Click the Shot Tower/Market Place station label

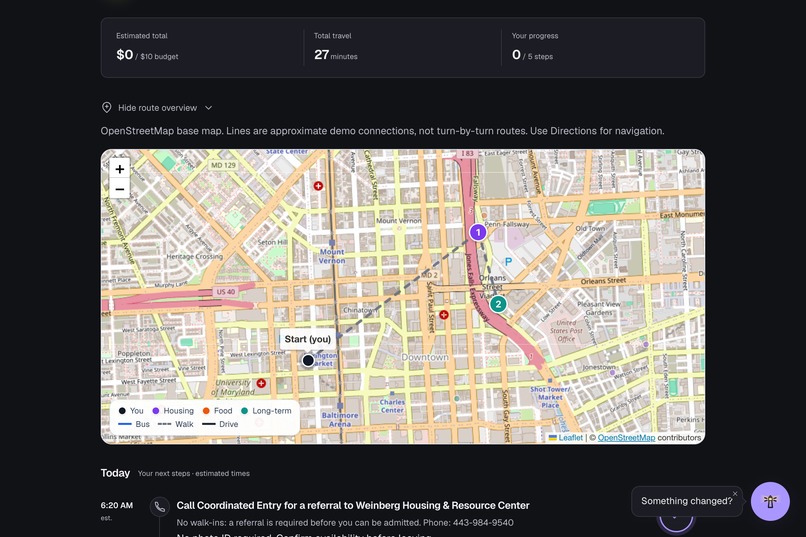pyautogui.click(x=550, y=397)
